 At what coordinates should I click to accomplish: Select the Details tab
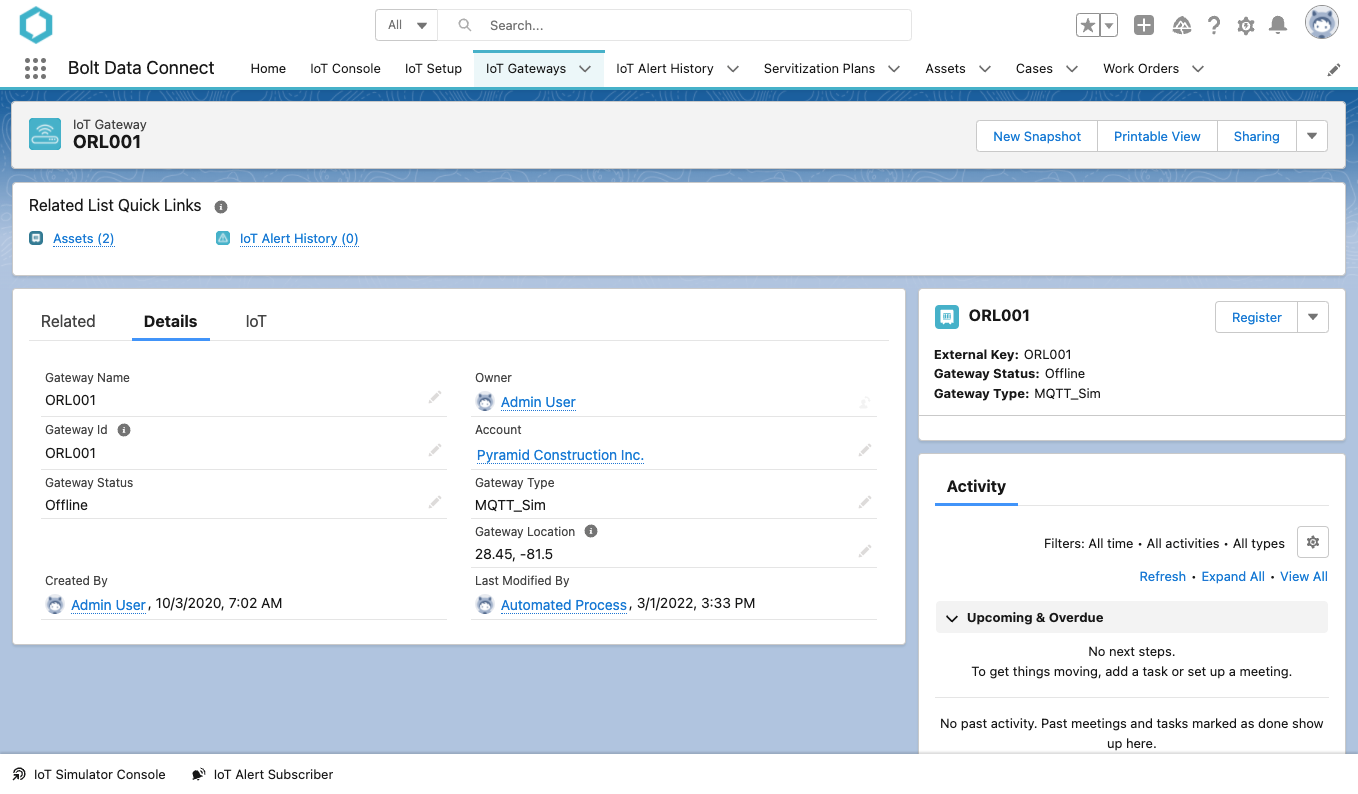click(171, 321)
